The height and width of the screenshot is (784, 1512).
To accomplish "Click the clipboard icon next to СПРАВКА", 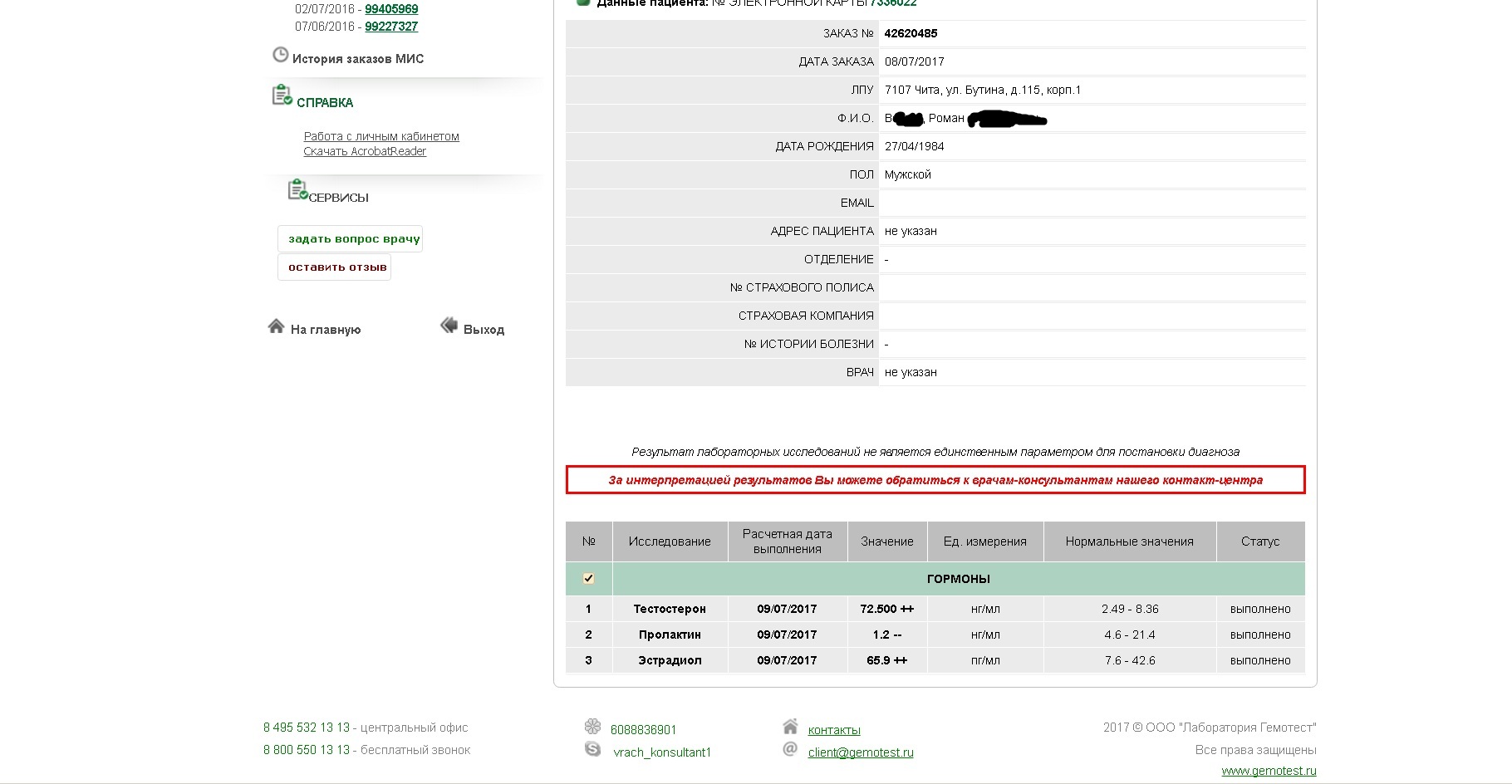I will tap(282, 96).
